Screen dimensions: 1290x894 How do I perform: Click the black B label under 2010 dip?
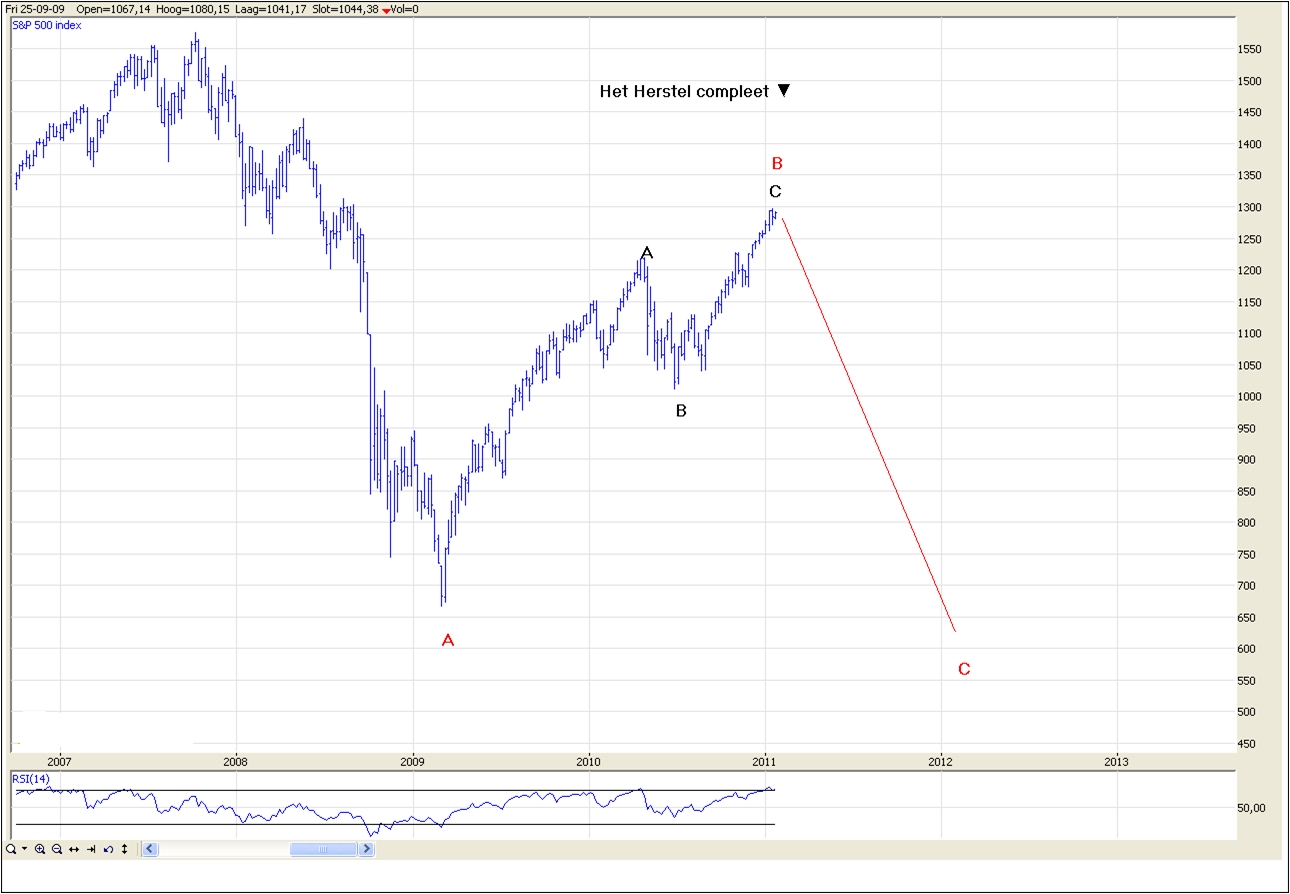pos(681,410)
